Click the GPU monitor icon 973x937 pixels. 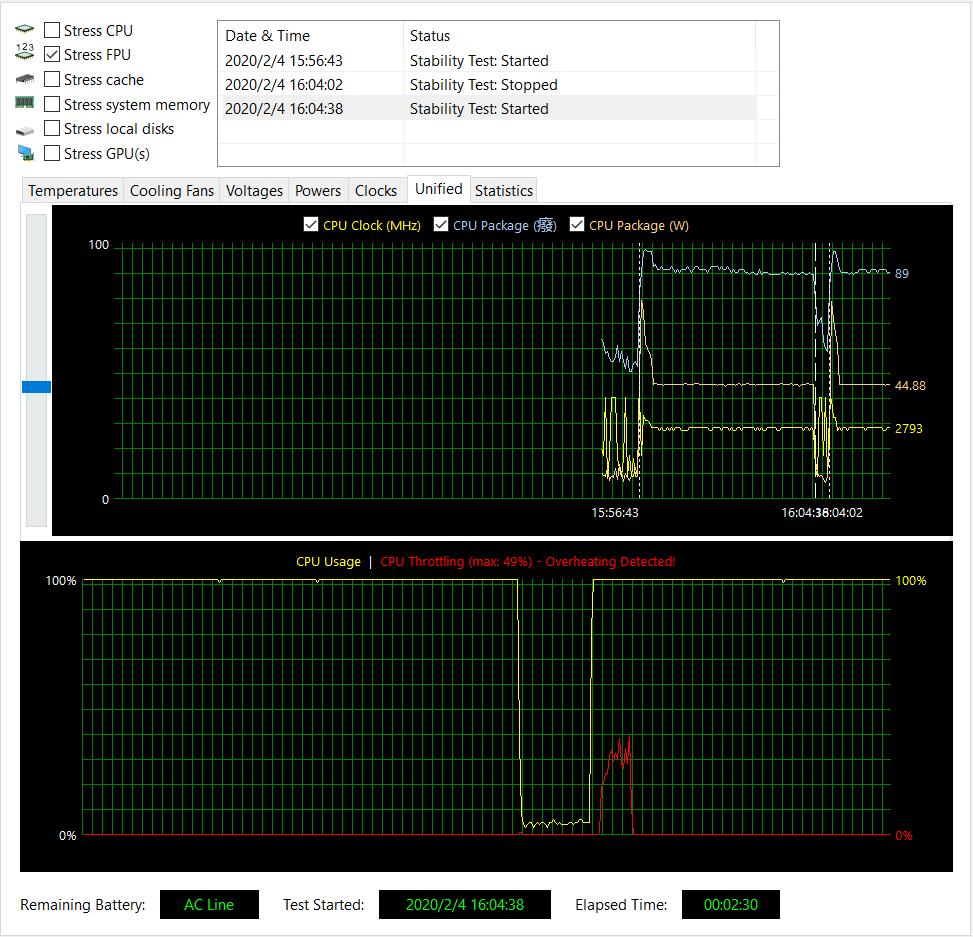[25, 153]
